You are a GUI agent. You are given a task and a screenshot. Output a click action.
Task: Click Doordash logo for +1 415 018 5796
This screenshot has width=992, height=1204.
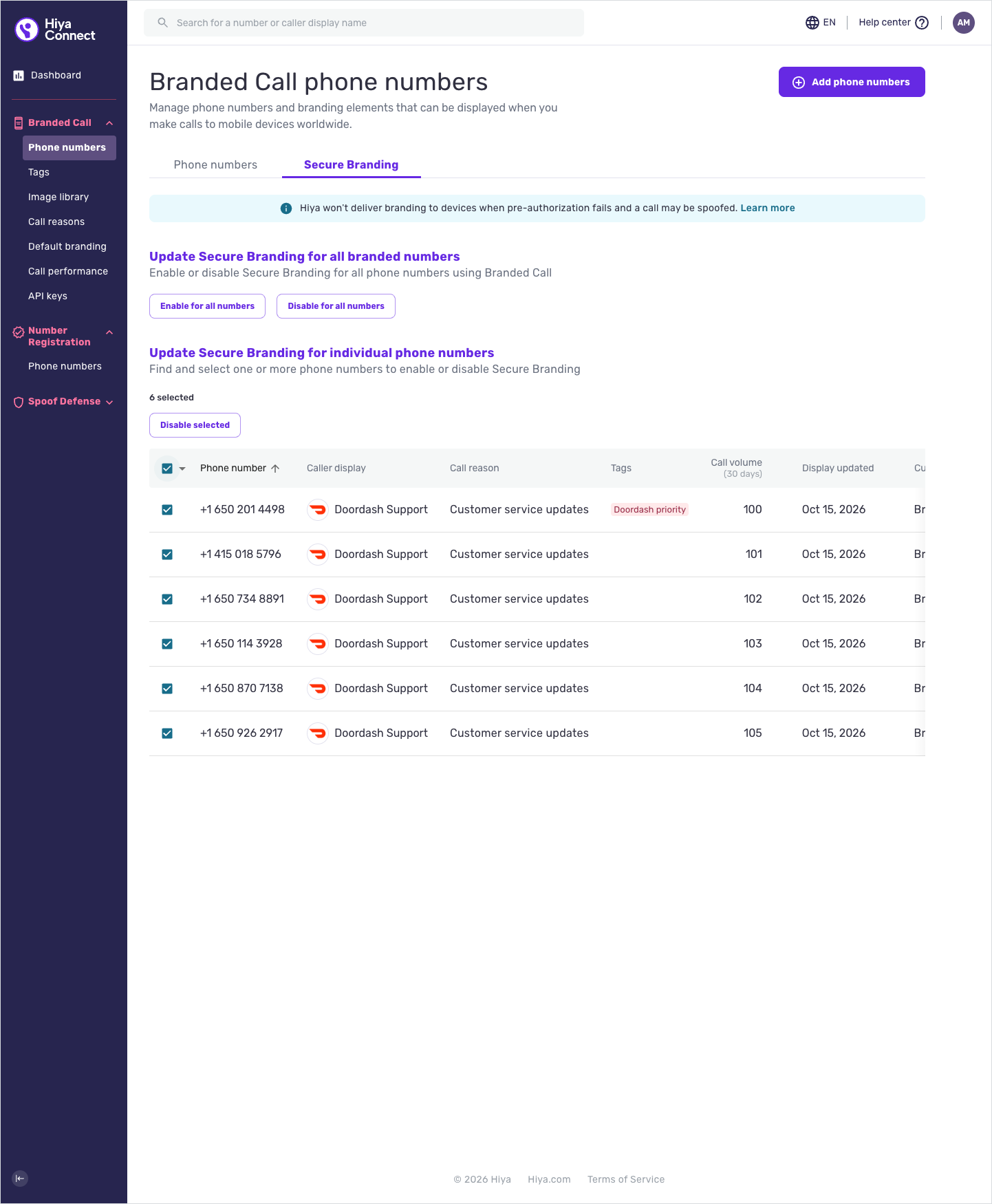[317, 555]
